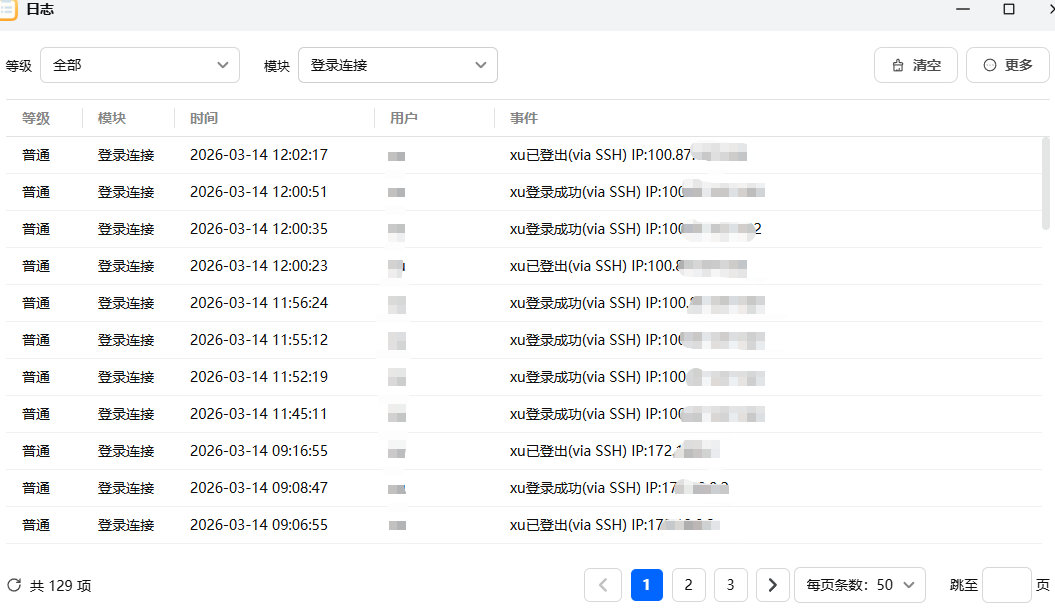Select page 2 in pagination

[688, 585]
